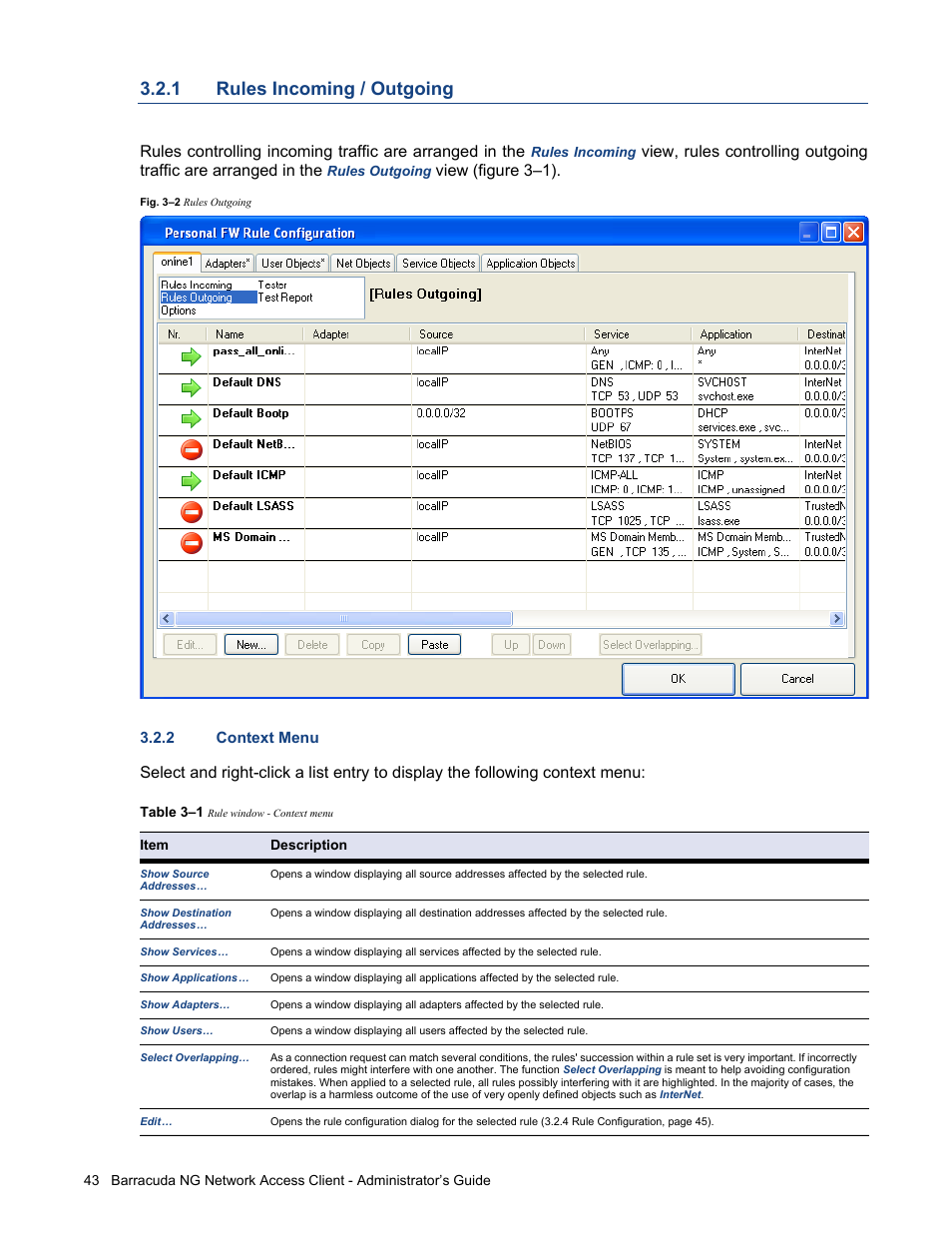This screenshot has width=952, height=1233.
Task: Select the Default DNS rule name
Action: [x=246, y=382]
